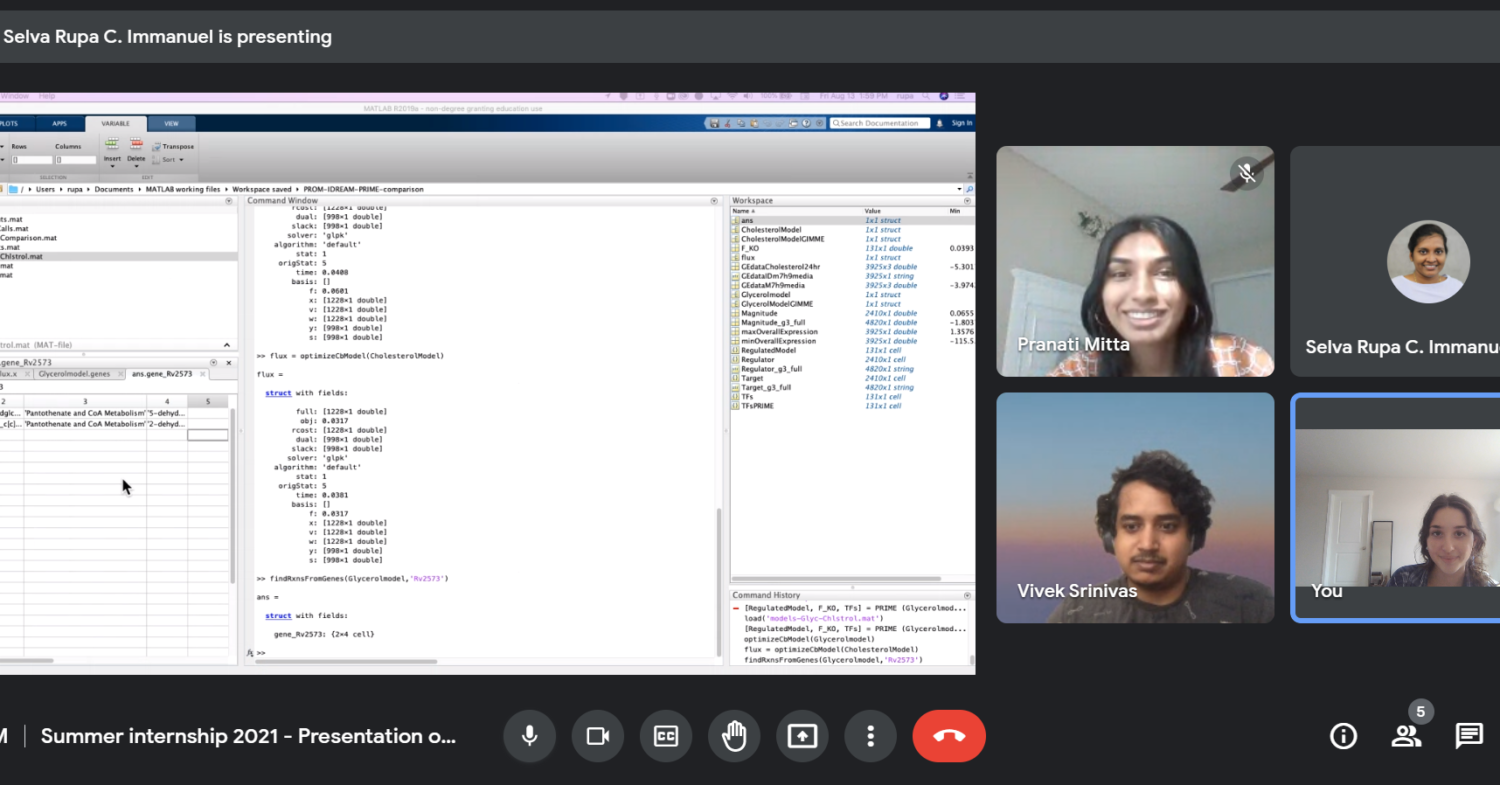Expand the Sort dropdown in ribbon
Screen dimensions: 1500x785
(x=171, y=160)
